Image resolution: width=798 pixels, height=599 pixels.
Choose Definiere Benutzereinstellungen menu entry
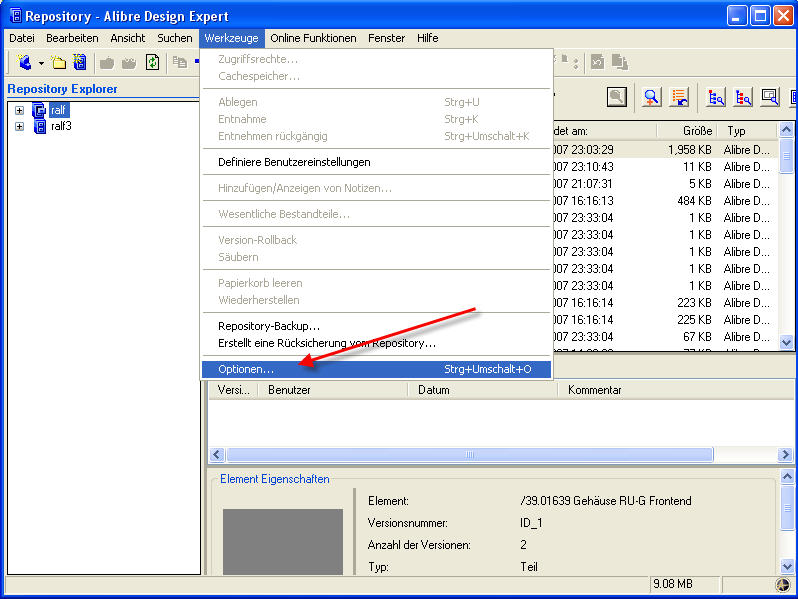(377, 162)
